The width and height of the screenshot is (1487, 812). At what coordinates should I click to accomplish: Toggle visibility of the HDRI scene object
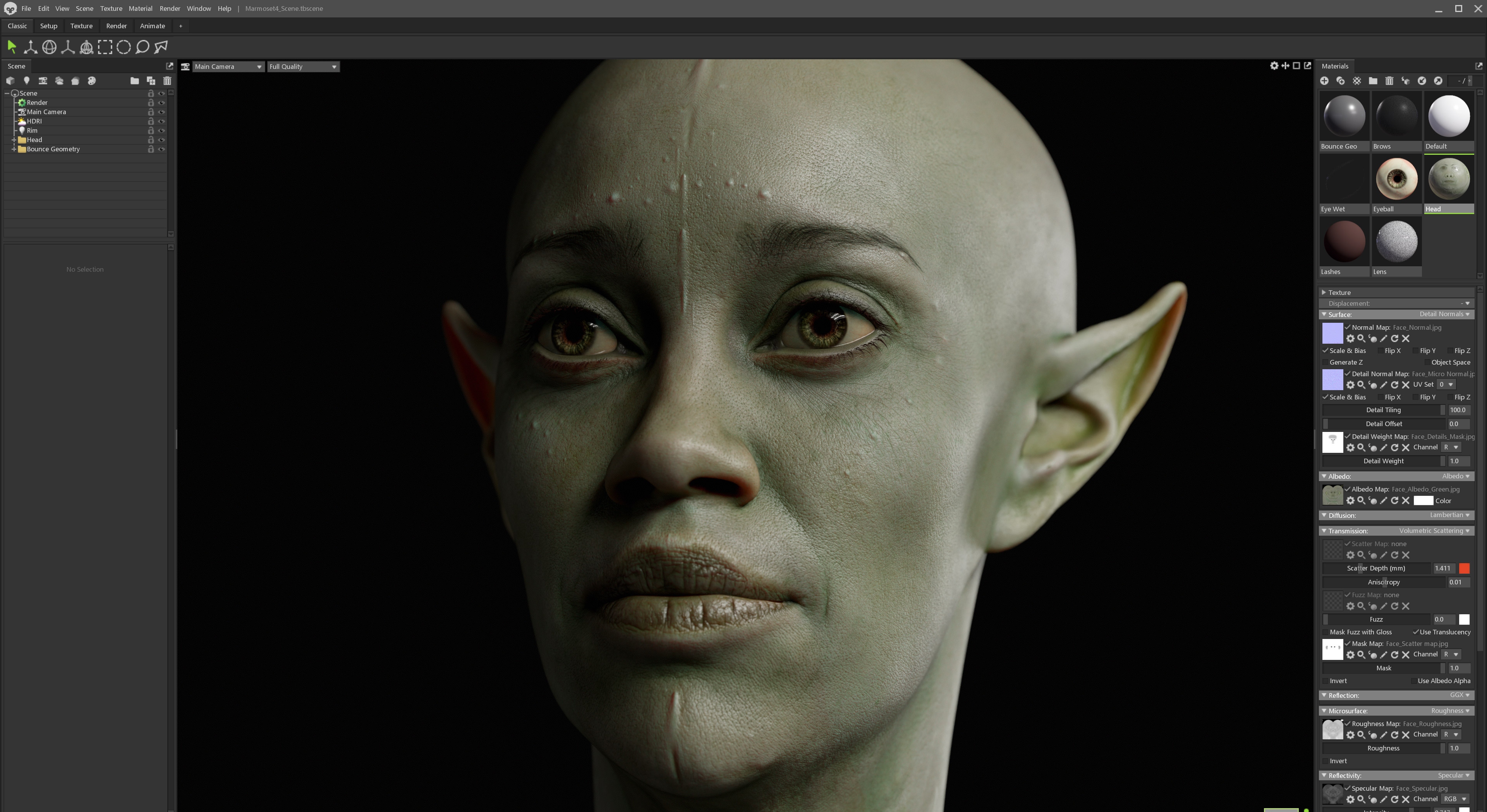tap(162, 121)
